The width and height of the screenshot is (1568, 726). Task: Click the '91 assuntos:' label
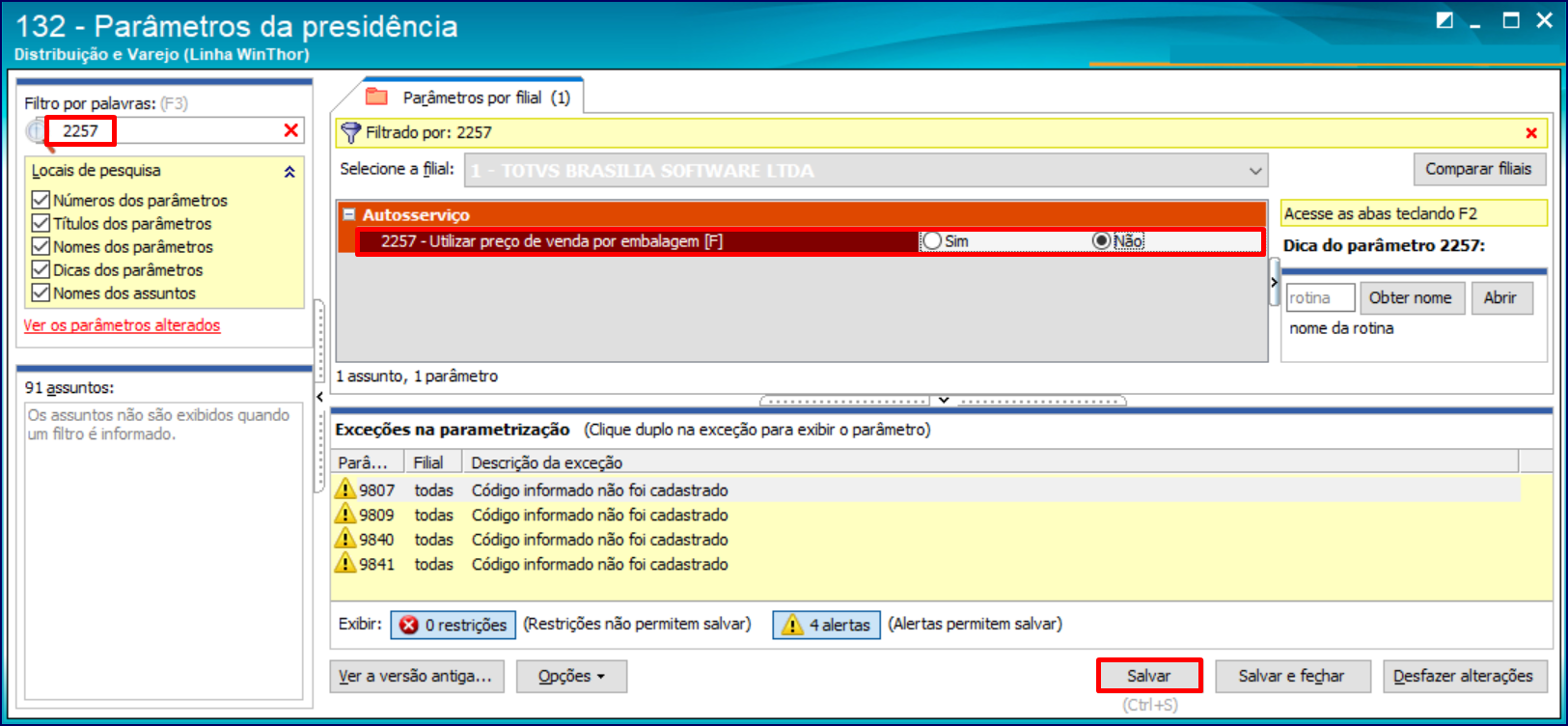[x=69, y=388]
